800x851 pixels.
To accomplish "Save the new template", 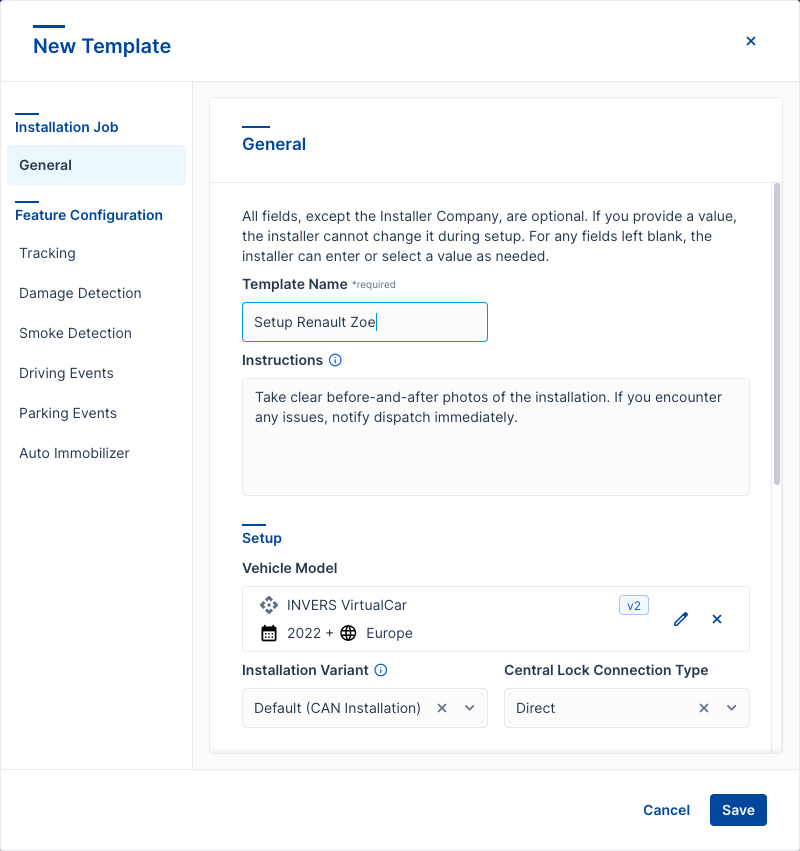I will click(738, 810).
